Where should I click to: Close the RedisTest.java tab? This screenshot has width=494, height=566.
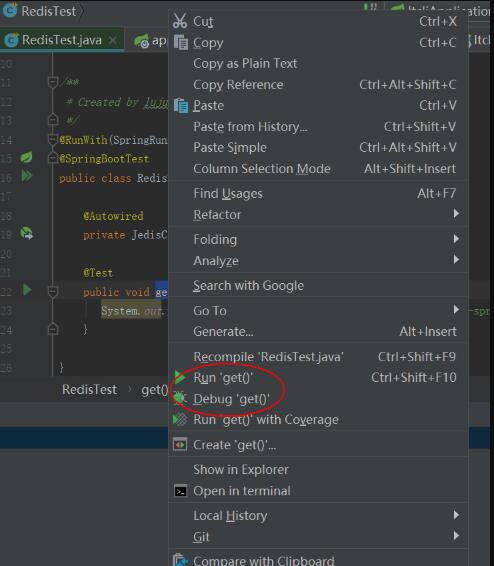113,40
